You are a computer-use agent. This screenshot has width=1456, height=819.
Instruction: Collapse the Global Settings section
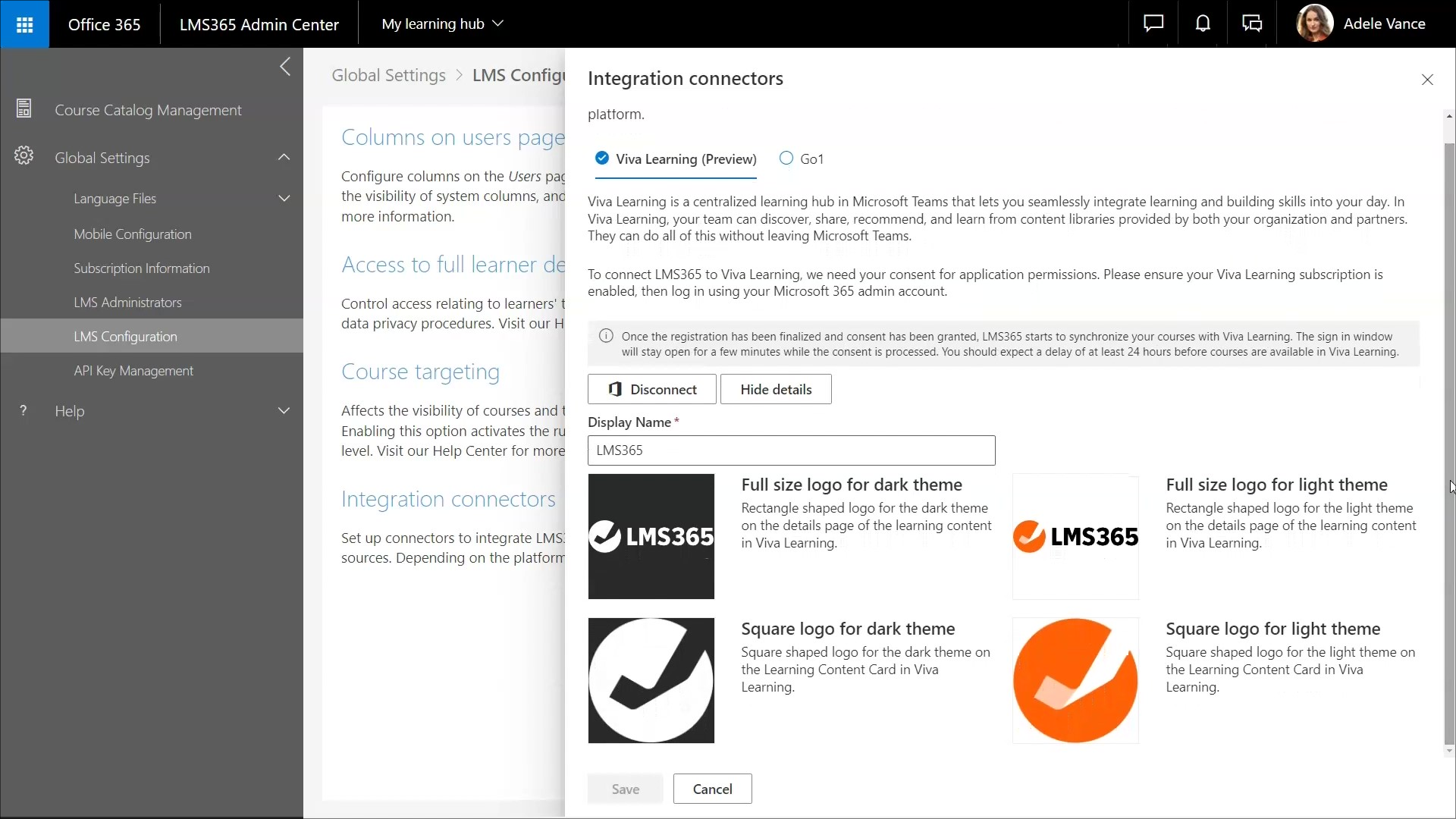pyautogui.click(x=284, y=157)
